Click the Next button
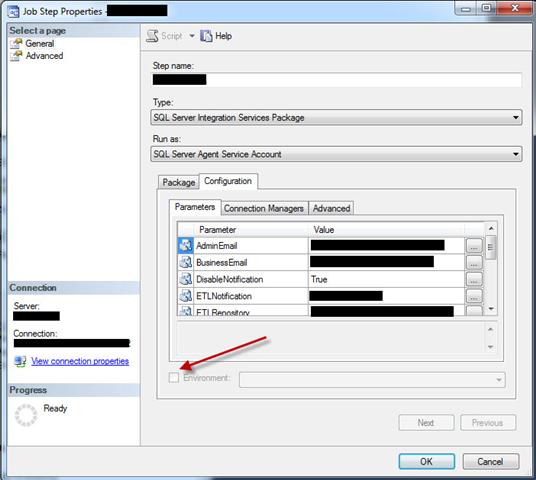This screenshot has height=480, width=536. [x=426, y=423]
